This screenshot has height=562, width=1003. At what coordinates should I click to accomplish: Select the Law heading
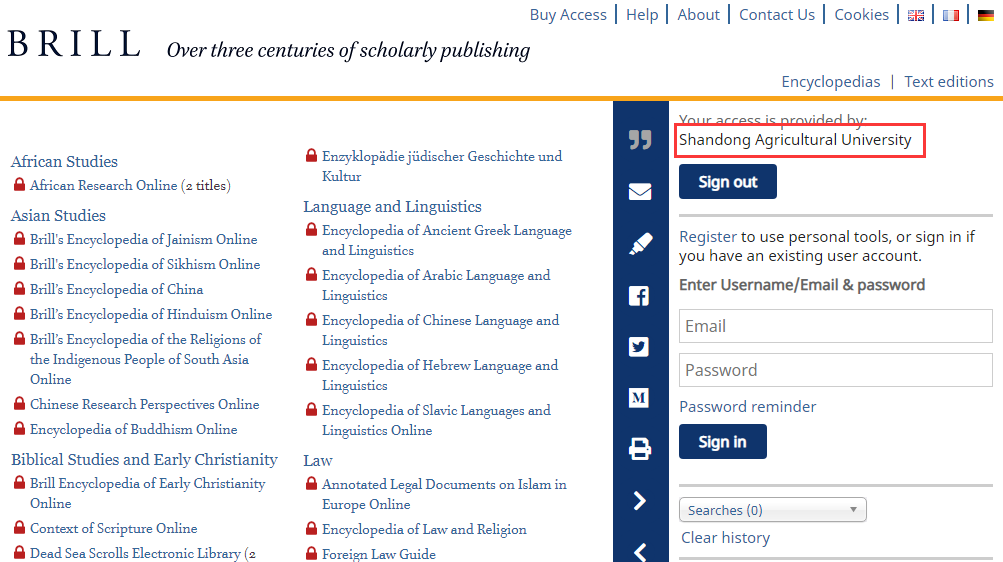tap(318, 460)
